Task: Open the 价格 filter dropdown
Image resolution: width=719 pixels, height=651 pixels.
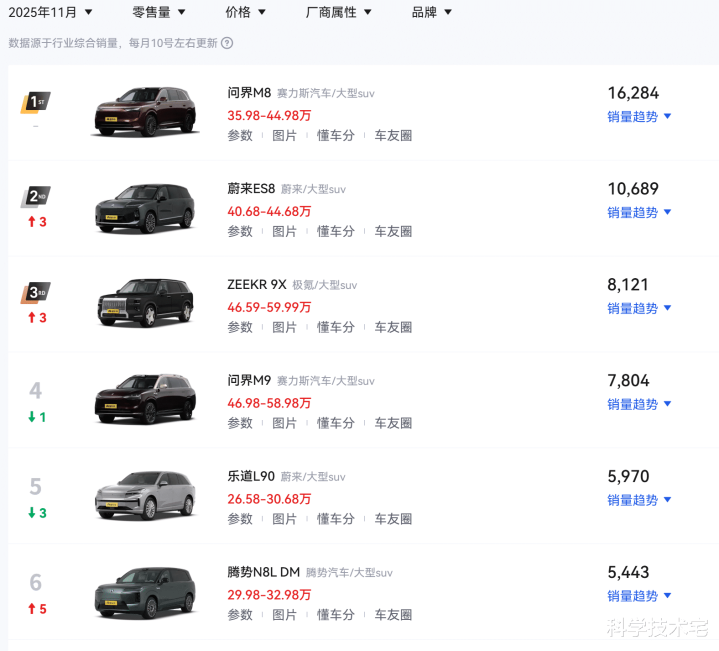Action: (245, 12)
